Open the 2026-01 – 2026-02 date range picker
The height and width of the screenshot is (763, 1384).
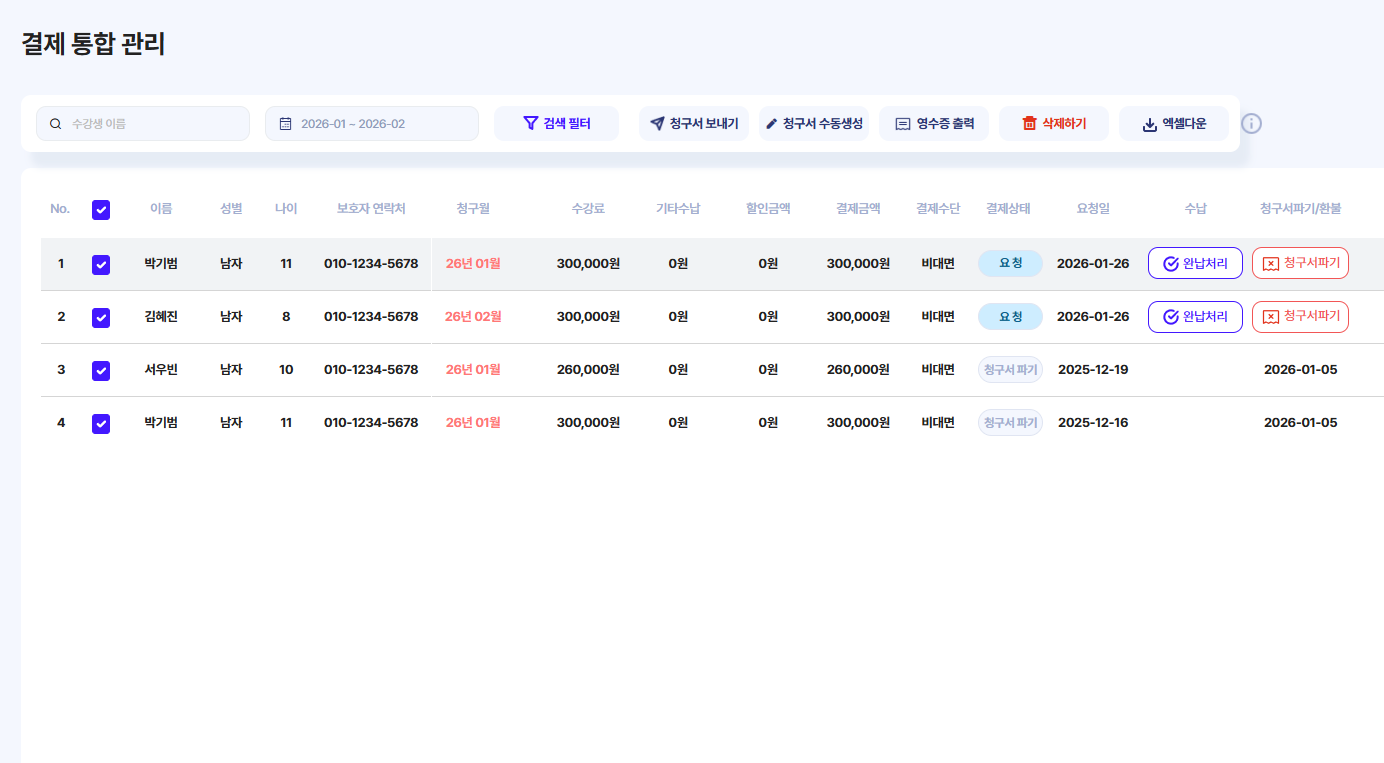(x=372, y=124)
